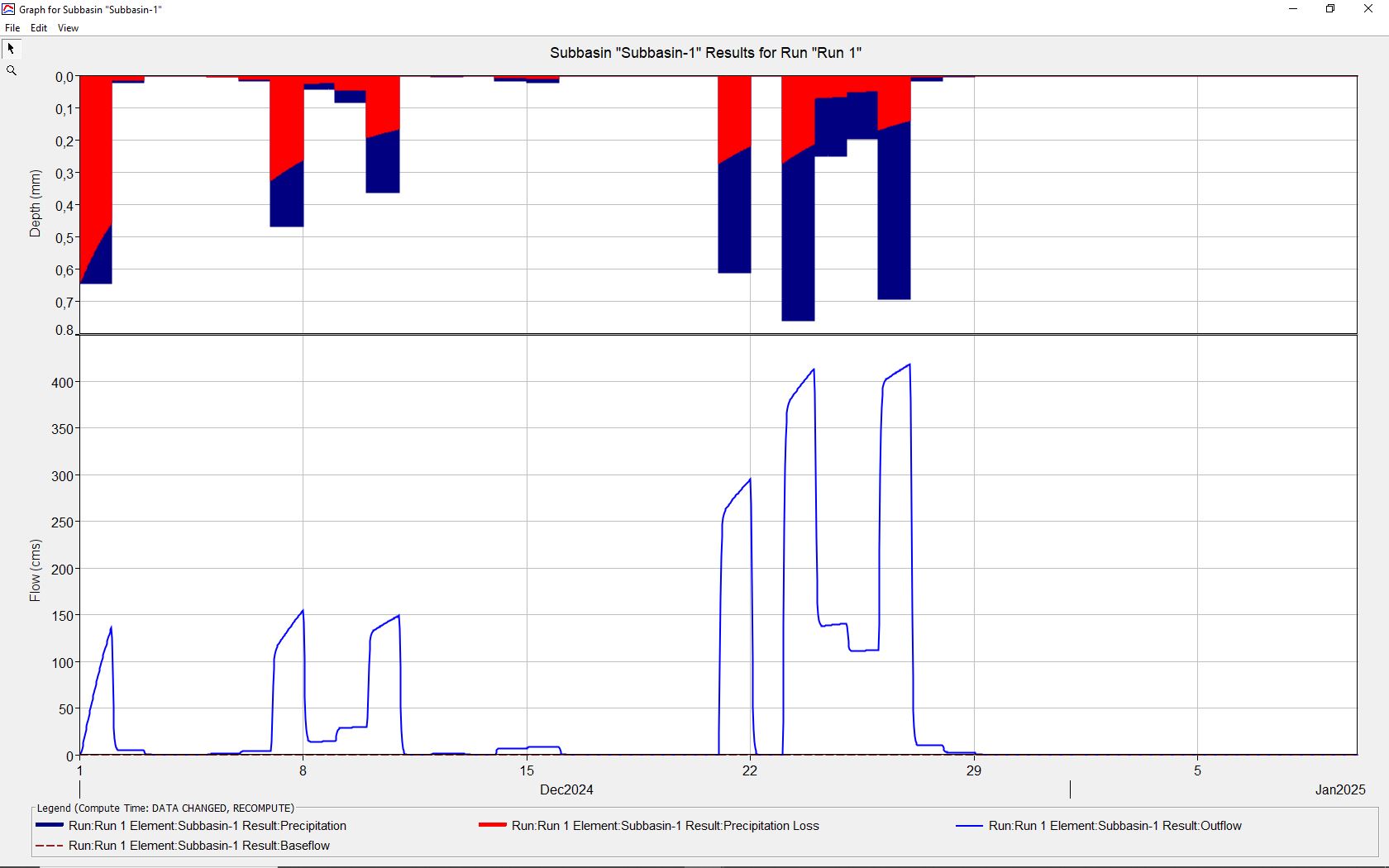Click the Jan2025 axis label
The width and height of the screenshot is (1389, 868).
[1340, 789]
